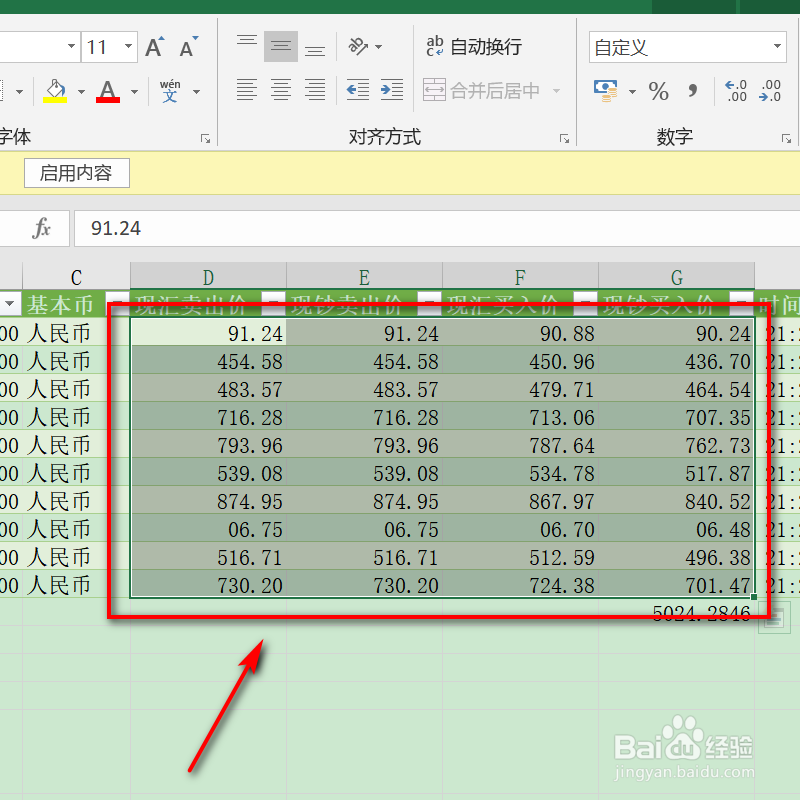
Task: Click cell with value 5024.2846
Action: click(677, 612)
